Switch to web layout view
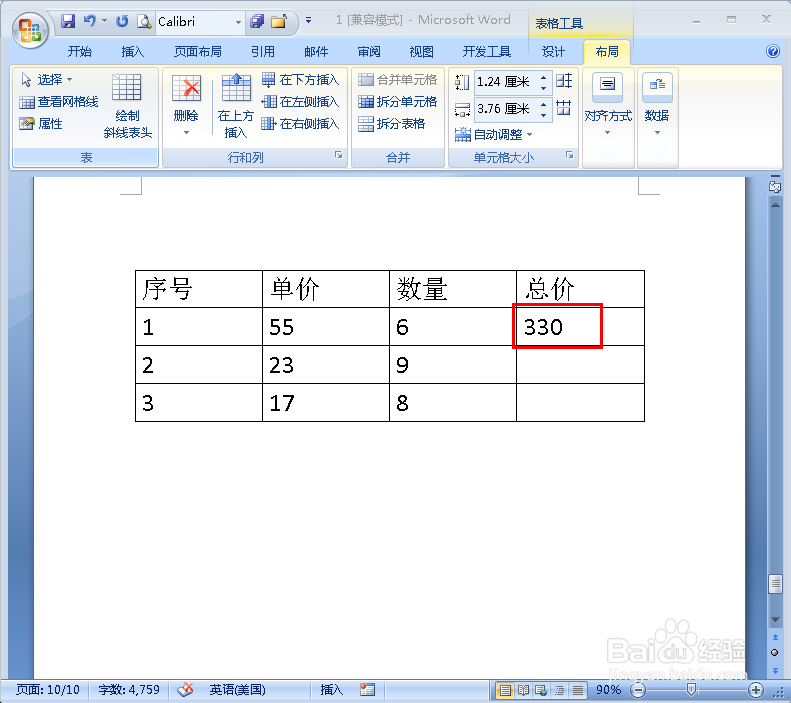791x703 pixels. (541, 689)
